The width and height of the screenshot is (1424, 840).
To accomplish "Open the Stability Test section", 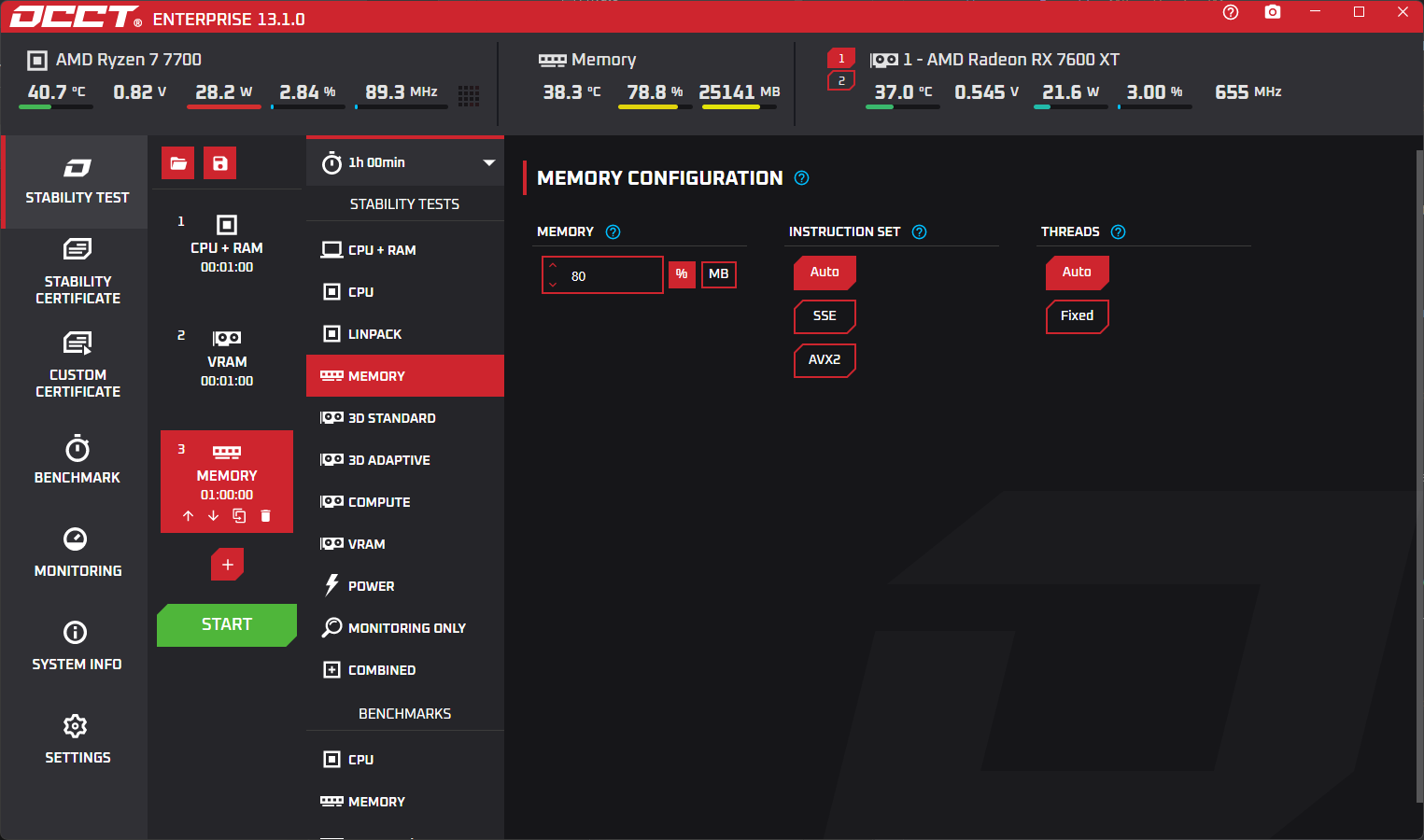I will [76, 182].
